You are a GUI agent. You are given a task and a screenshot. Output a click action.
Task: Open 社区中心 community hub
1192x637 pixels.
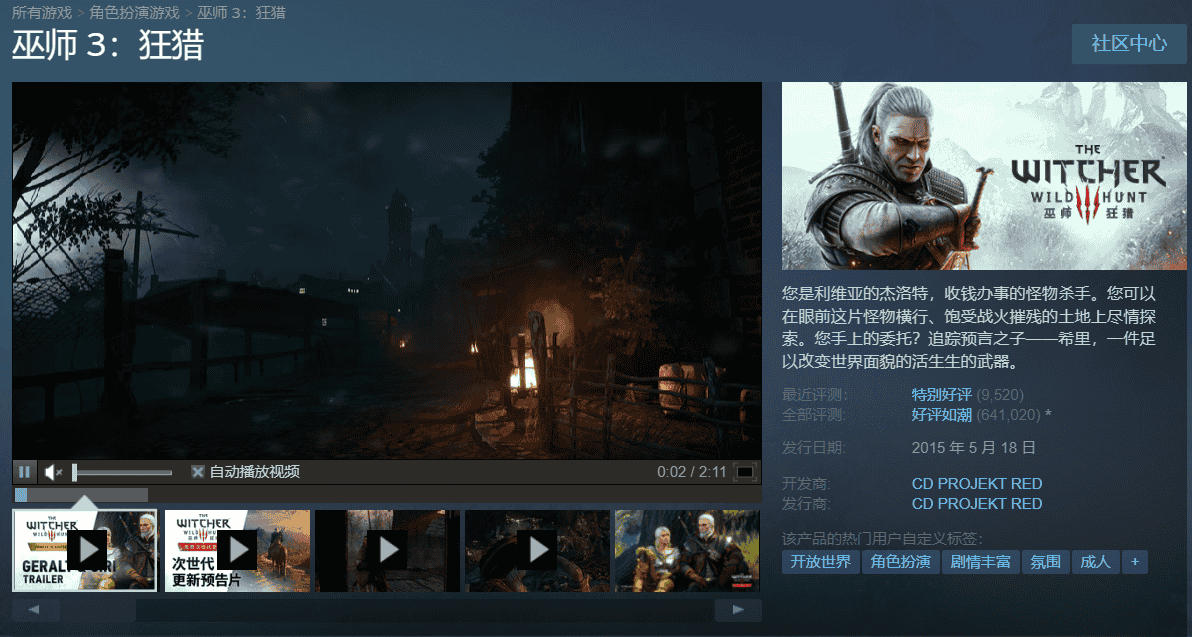[1129, 43]
